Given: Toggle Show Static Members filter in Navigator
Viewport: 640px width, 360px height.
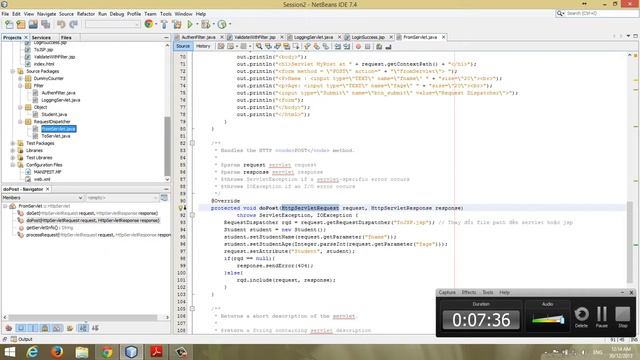Looking at the screenshot, I should coord(33,328).
